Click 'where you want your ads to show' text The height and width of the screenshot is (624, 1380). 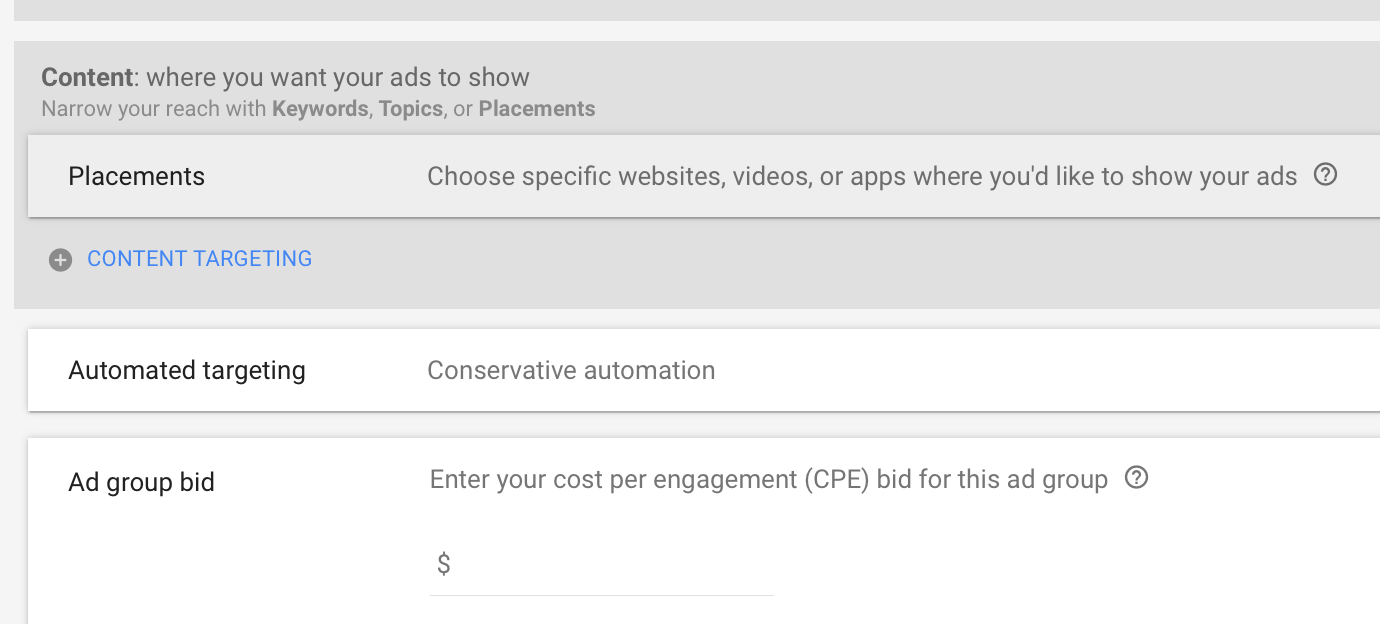pyautogui.click(x=338, y=77)
